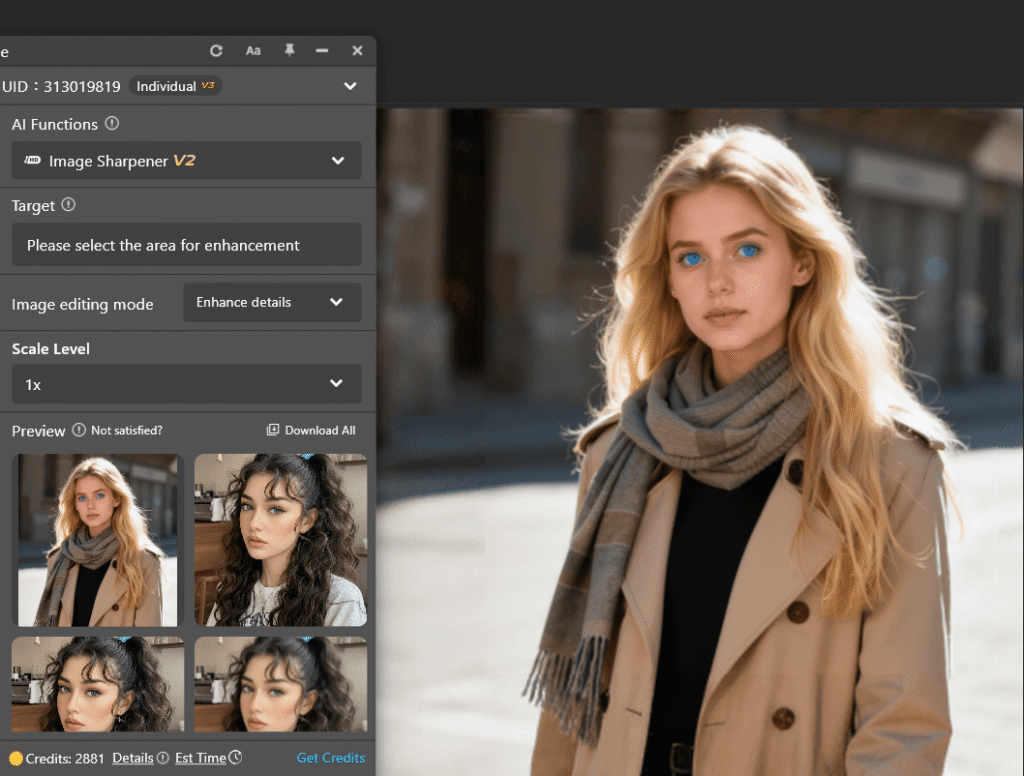Viewport: 1024px width, 776px height.
Task: Click the target area selection field
Action: pyautogui.click(x=186, y=245)
